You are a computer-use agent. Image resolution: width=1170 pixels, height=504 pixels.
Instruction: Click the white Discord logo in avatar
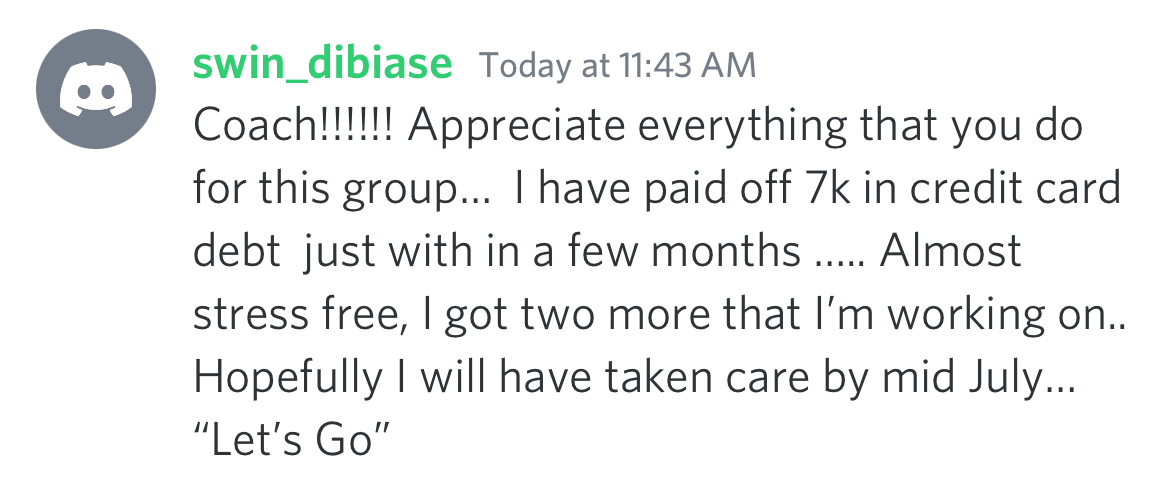pyautogui.click(x=96, y=90)
